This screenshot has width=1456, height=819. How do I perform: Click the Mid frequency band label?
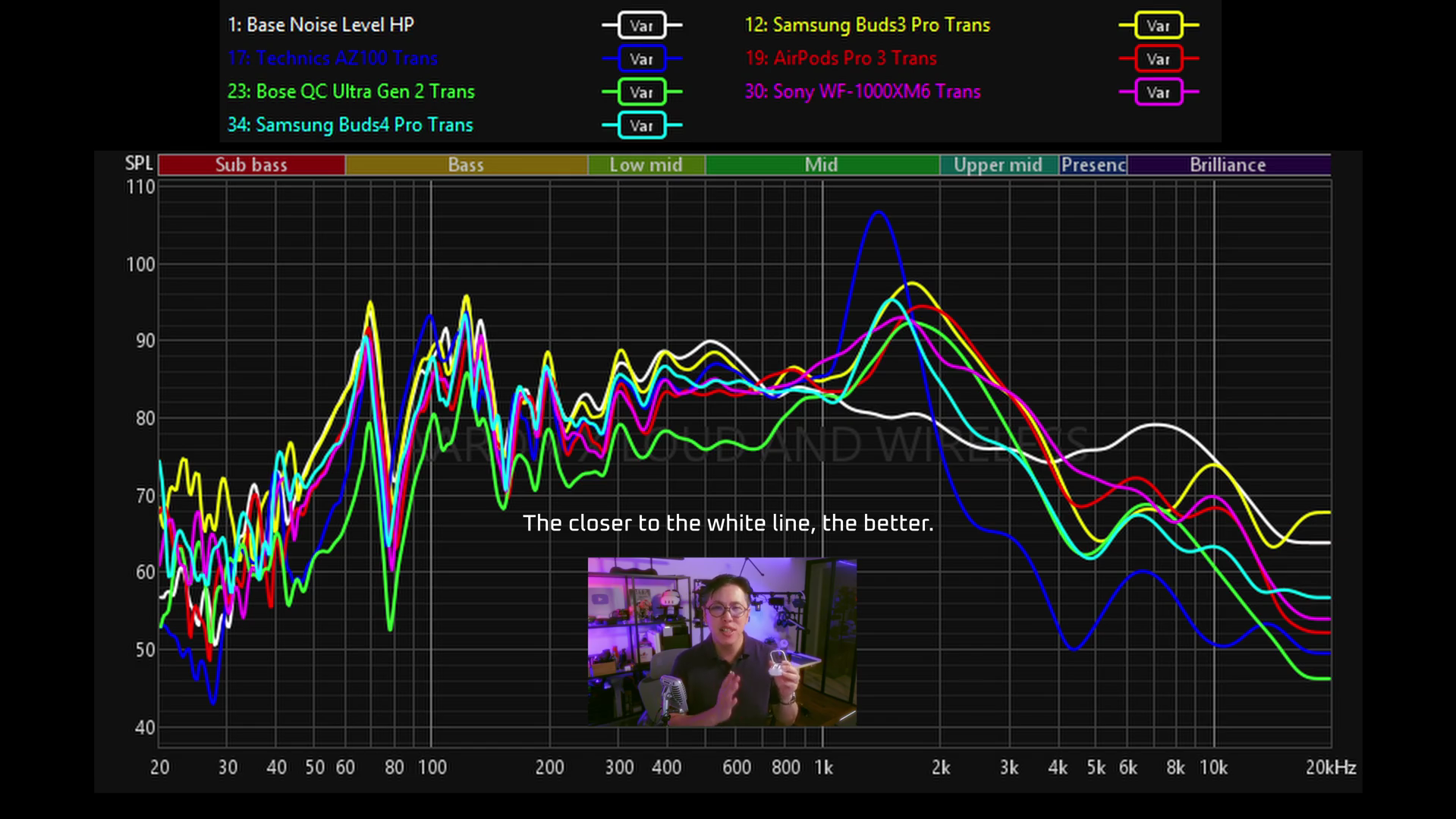pos(822,165)
